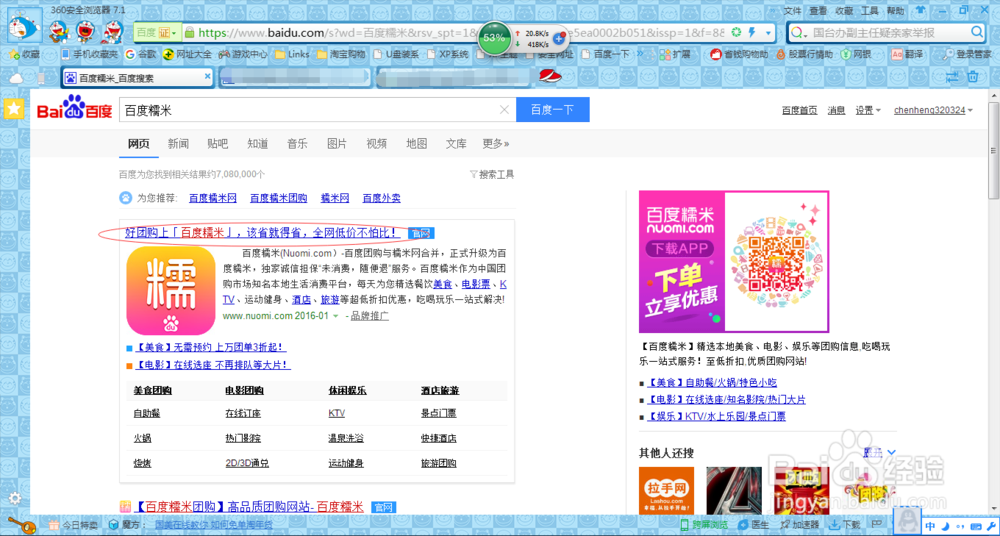Image resolution: width=1000 pixels, height=536 pixels.
Task: Click the search magnifier icon in browser search box
Action: (977, 32)
